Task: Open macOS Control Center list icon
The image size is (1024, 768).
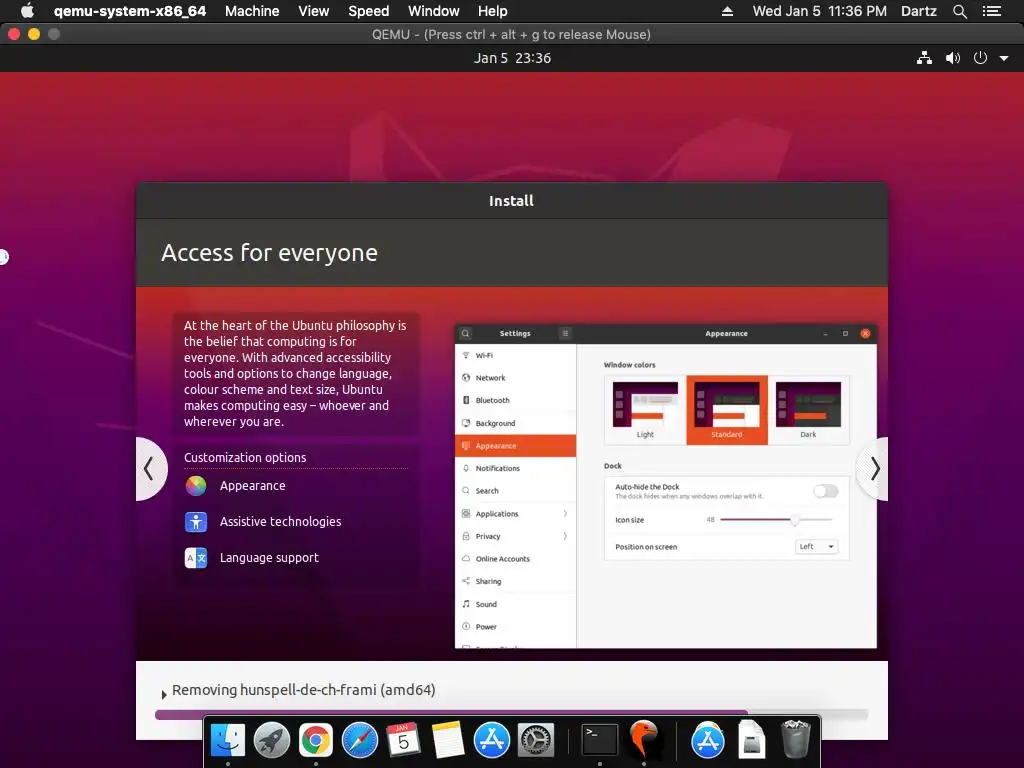Action: [991, 11]
